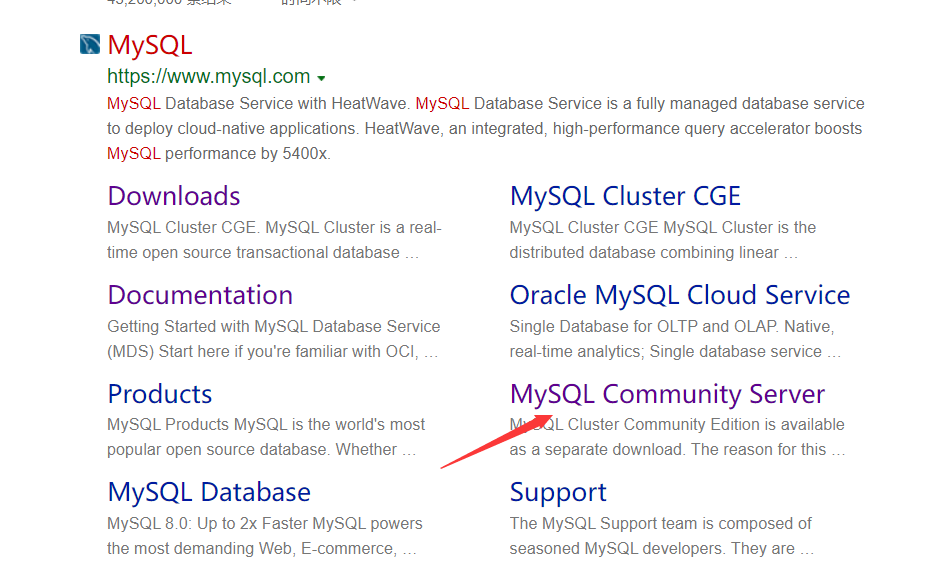Click text 'the most demanding Web, E-commerce'

tap(251, 548)
